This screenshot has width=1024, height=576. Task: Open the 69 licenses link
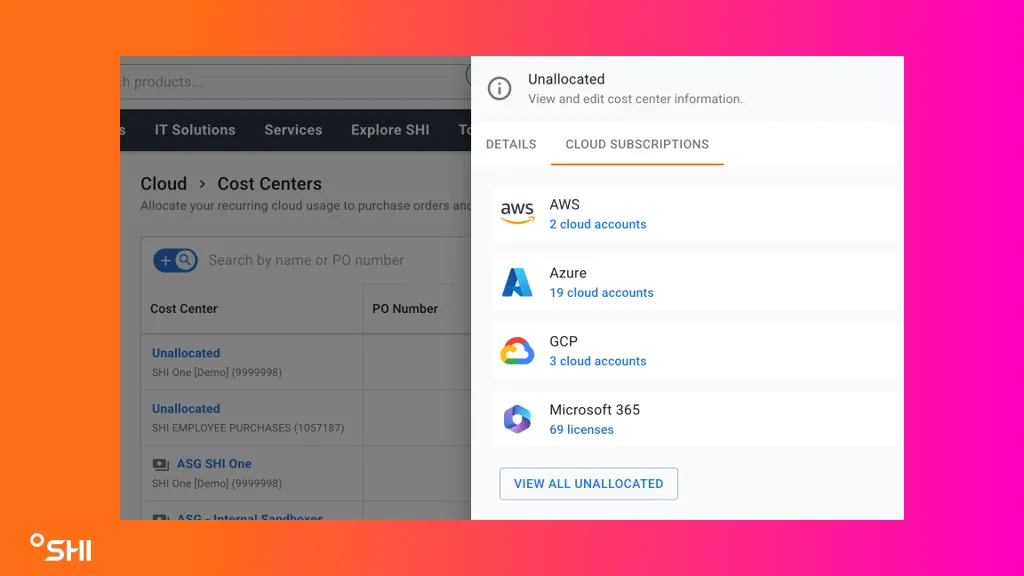(x=581, y=430)
